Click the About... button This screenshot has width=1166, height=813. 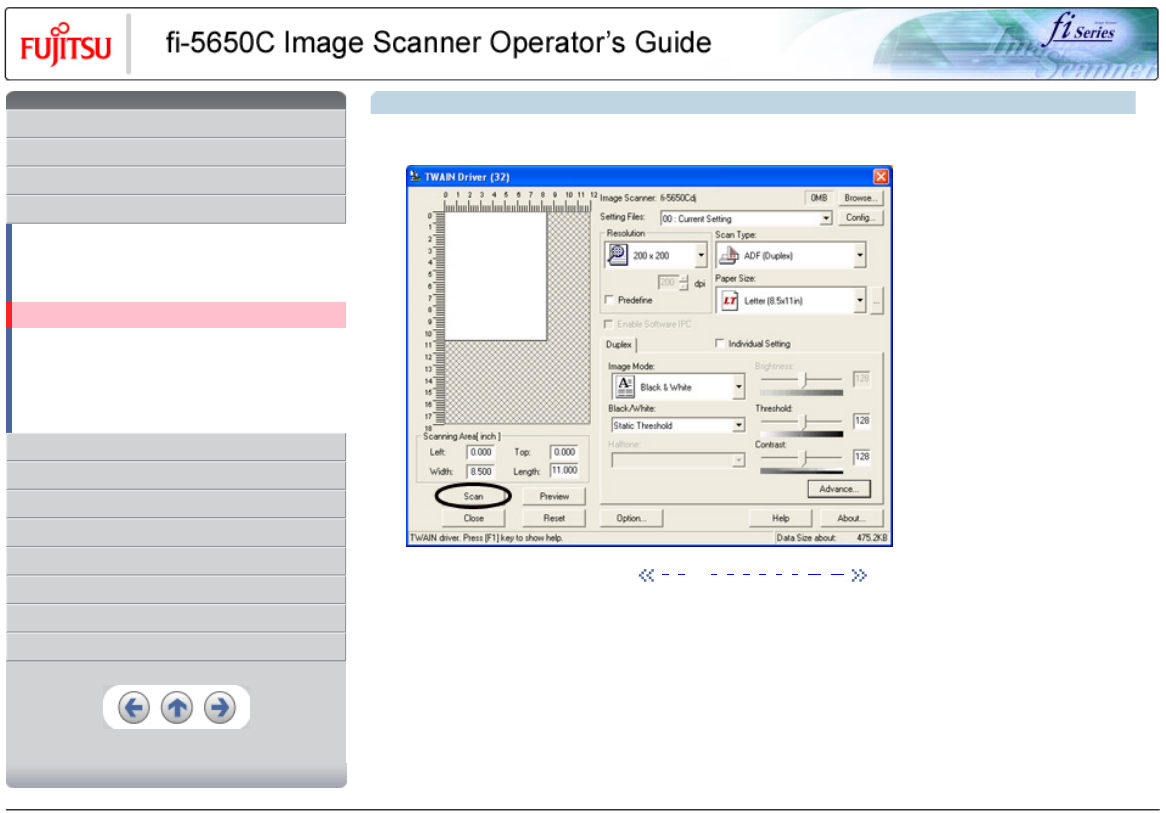tap(850, 518)
